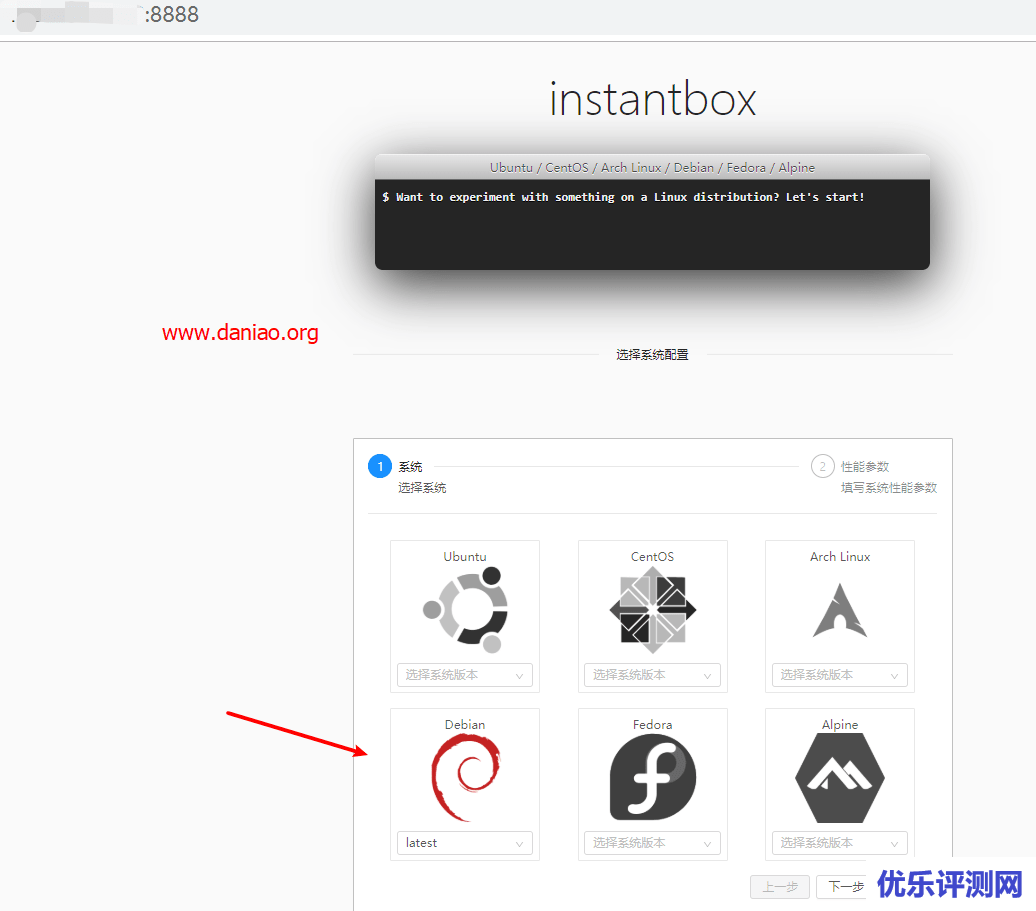Open Alpine version dropdown

pos(840,843)
